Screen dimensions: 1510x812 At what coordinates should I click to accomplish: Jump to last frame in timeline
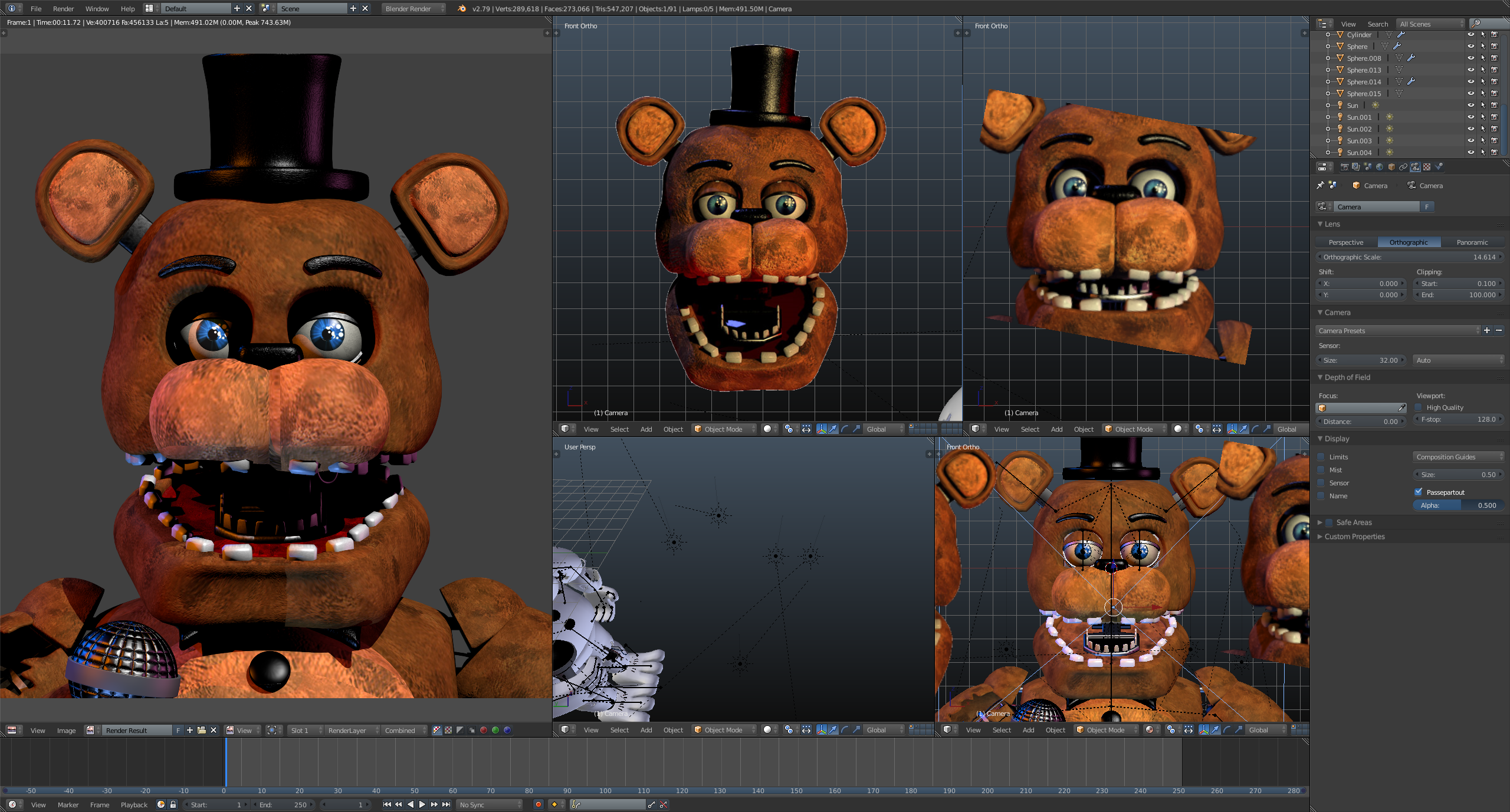click(447, 804)
